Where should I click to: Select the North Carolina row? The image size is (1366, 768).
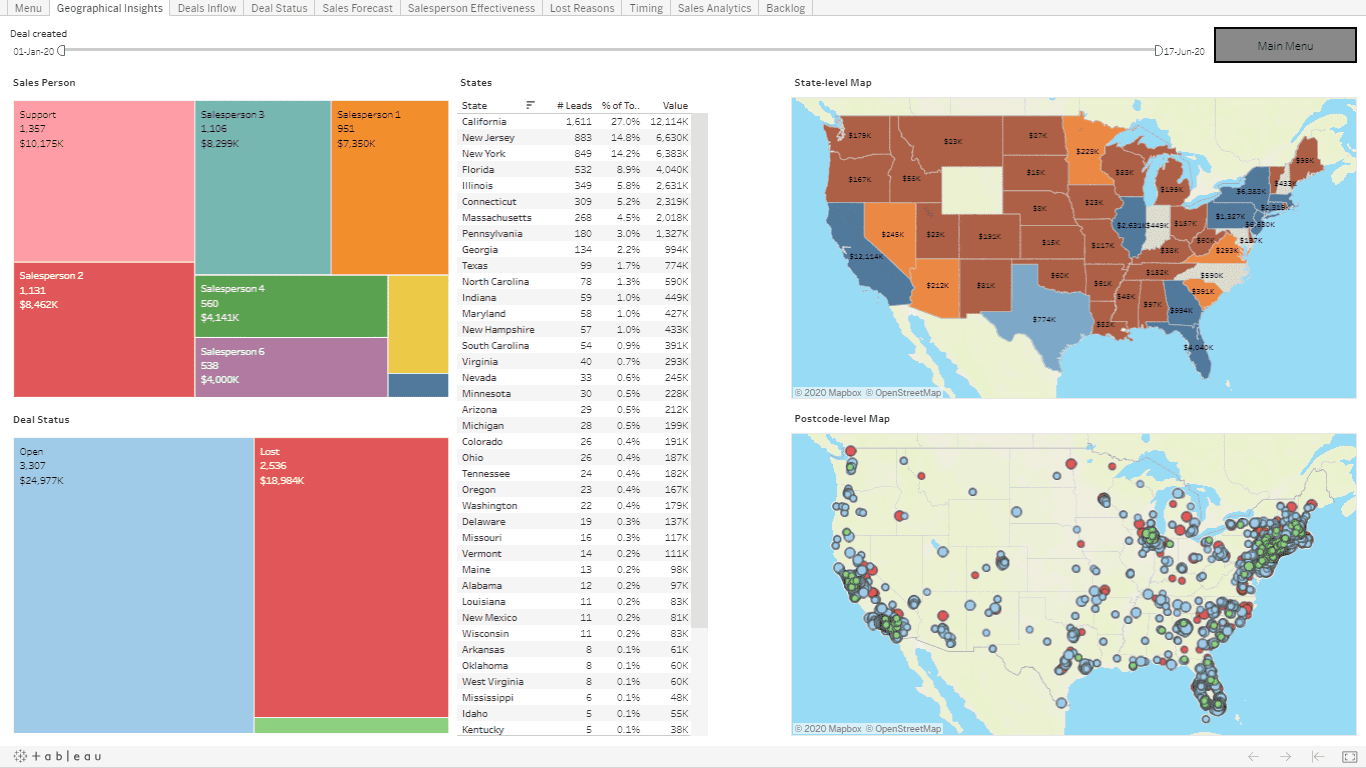click(x=575, y=281)
